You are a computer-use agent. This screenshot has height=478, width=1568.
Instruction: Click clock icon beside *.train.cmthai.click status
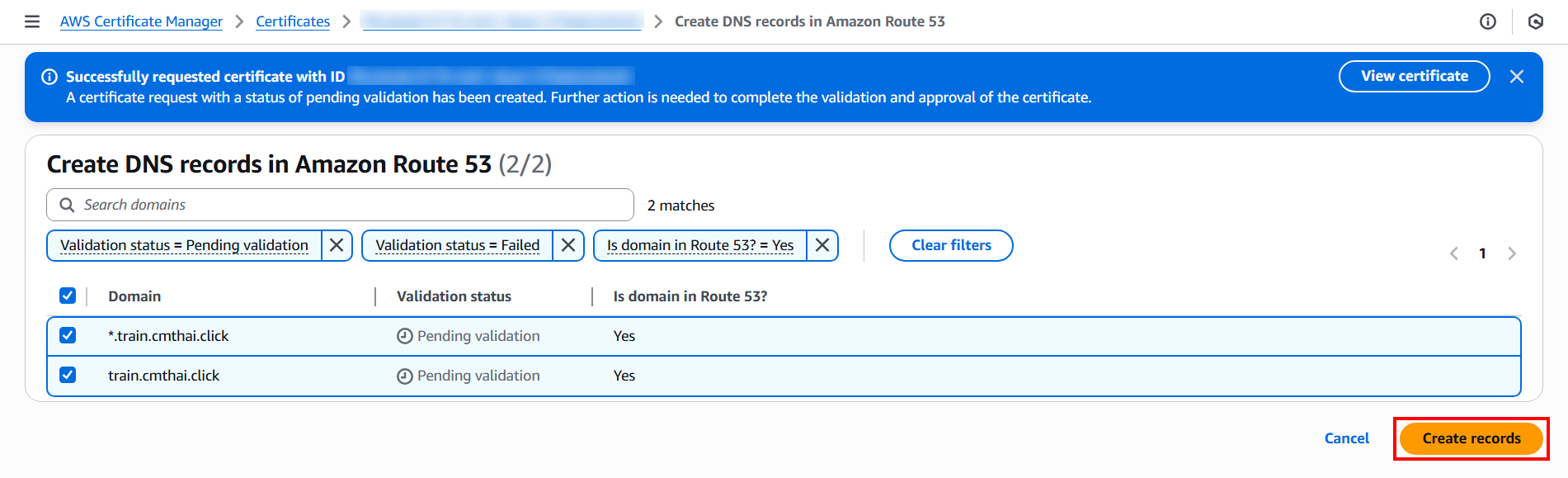pos(405,336)
